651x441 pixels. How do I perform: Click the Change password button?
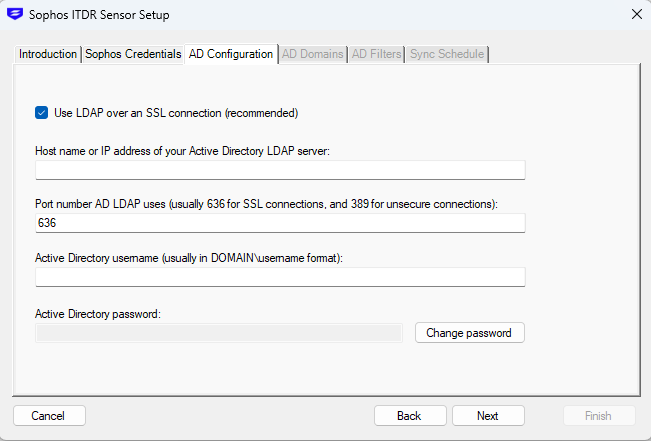470,333
